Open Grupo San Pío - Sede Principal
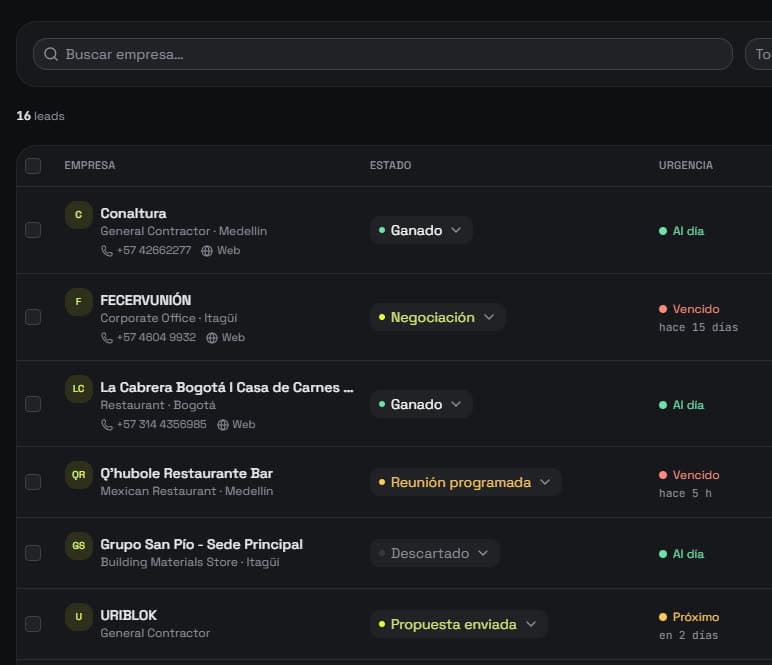This screenshot has width=772, height=665. coord(201,544)
